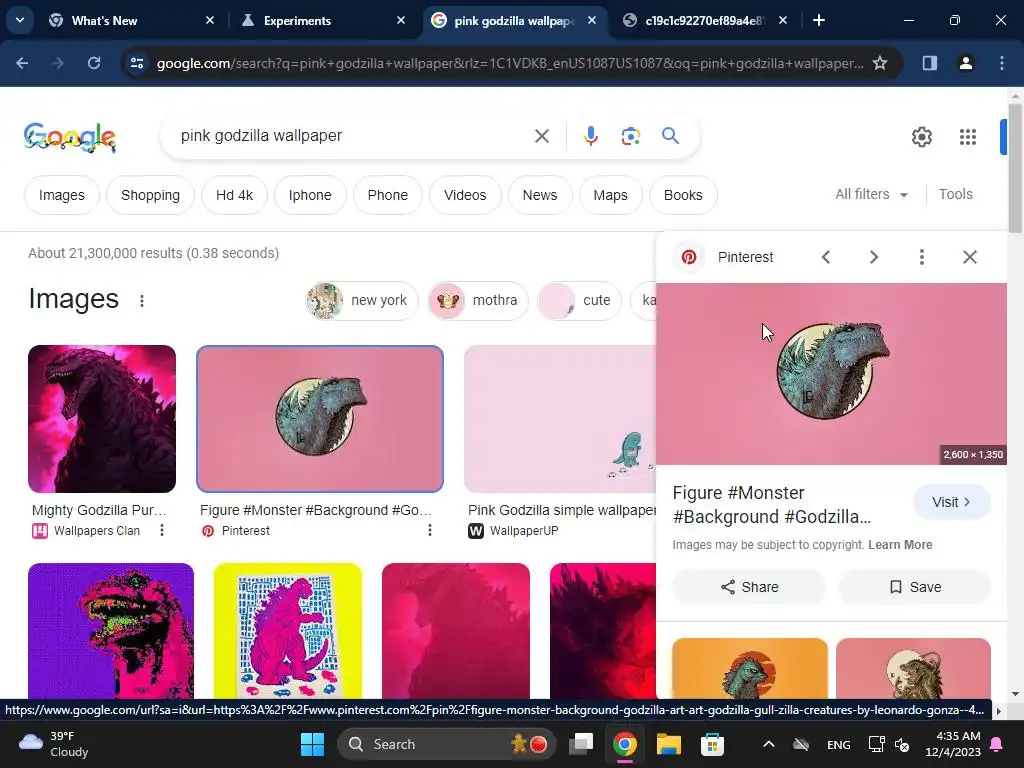Submit search with magnifier icon

670,136
